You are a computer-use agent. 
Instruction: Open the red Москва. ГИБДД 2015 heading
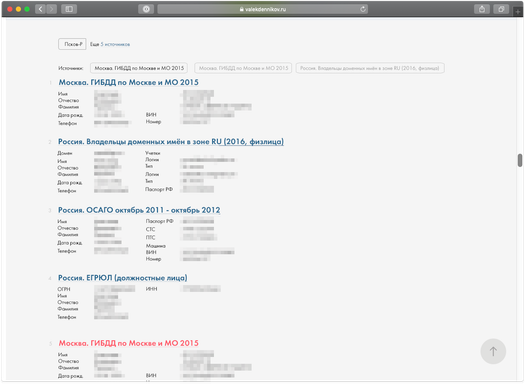pos(129,343)
